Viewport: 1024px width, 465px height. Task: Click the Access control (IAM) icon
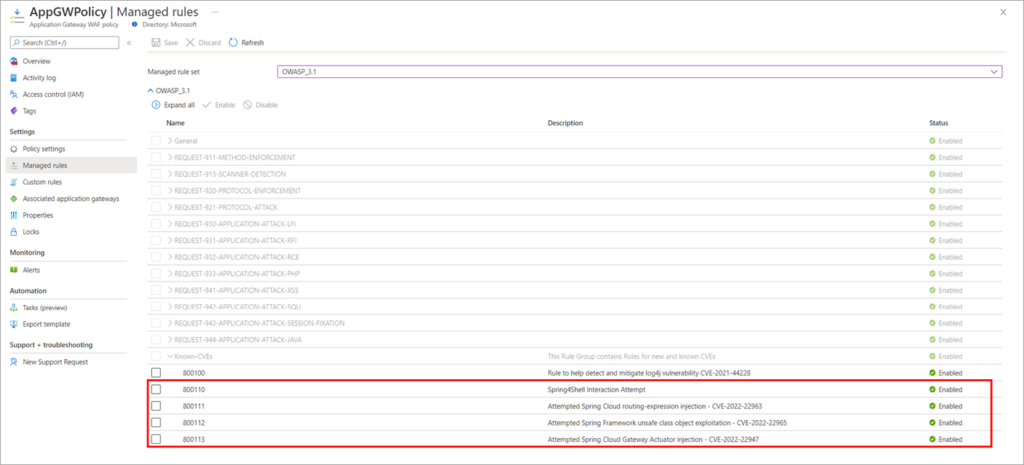click(x=14, y=95)
